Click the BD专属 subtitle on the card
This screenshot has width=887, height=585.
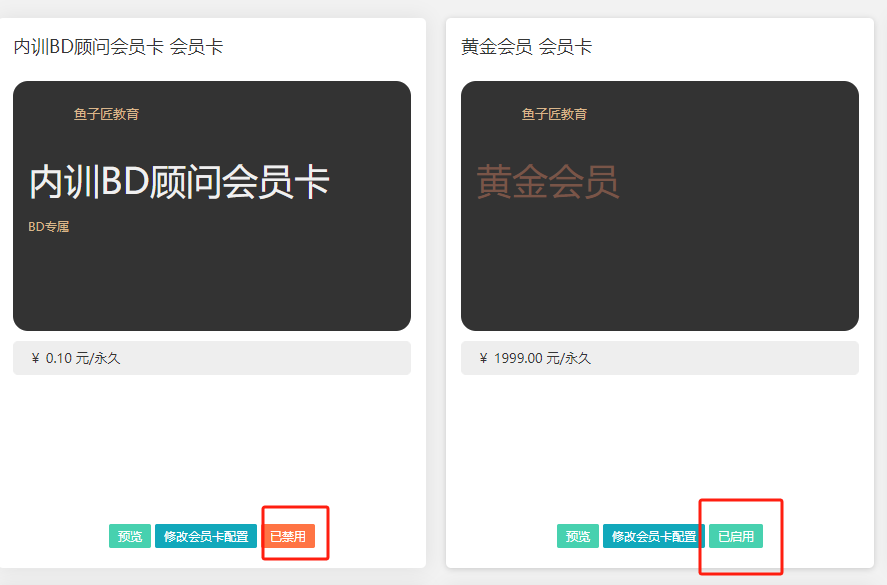(49, 226)
